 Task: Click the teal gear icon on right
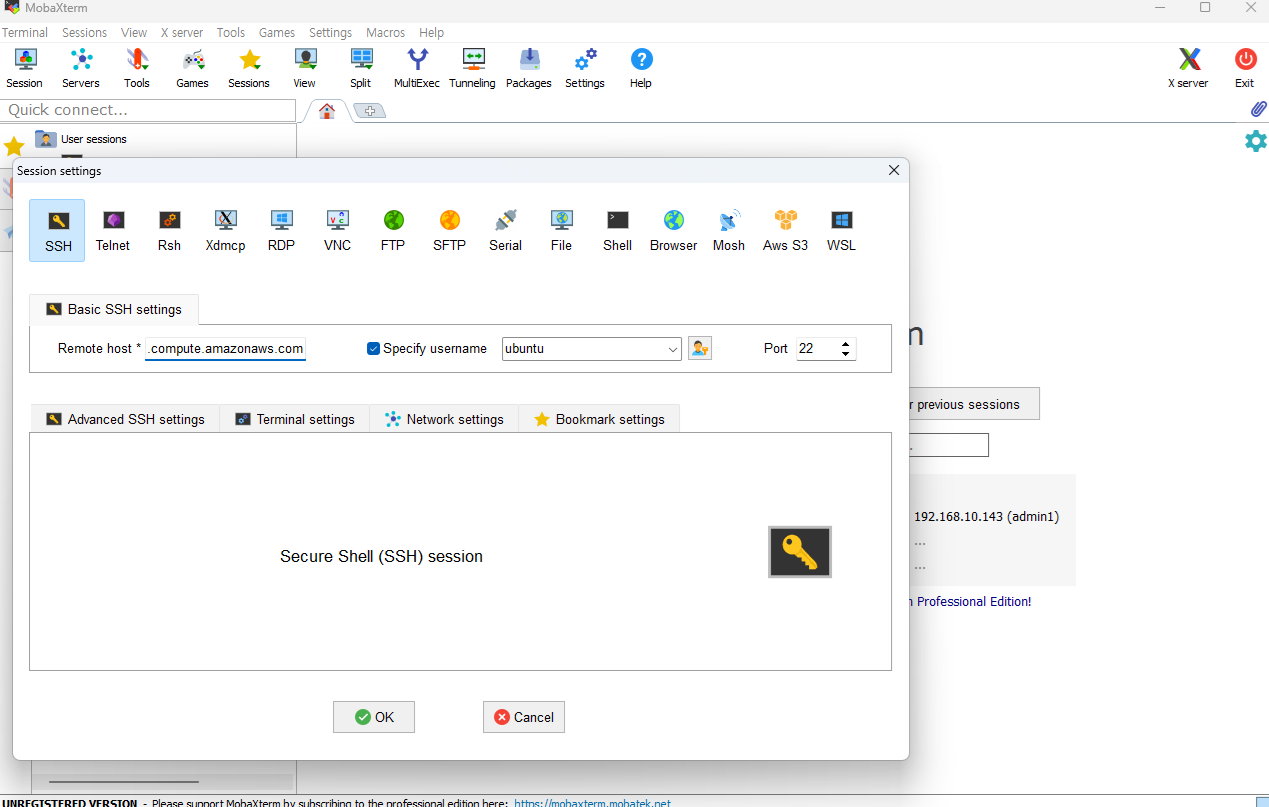click(1255, 141)
